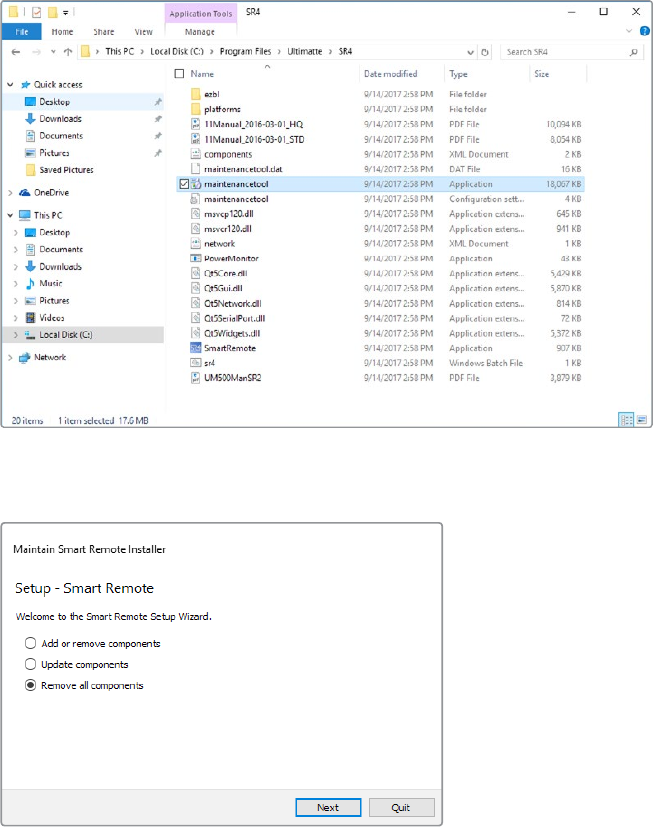Viewport: 653px width, 827px height.
Task: Click the ezbl folder icon
Action: (x=196, y=94)
